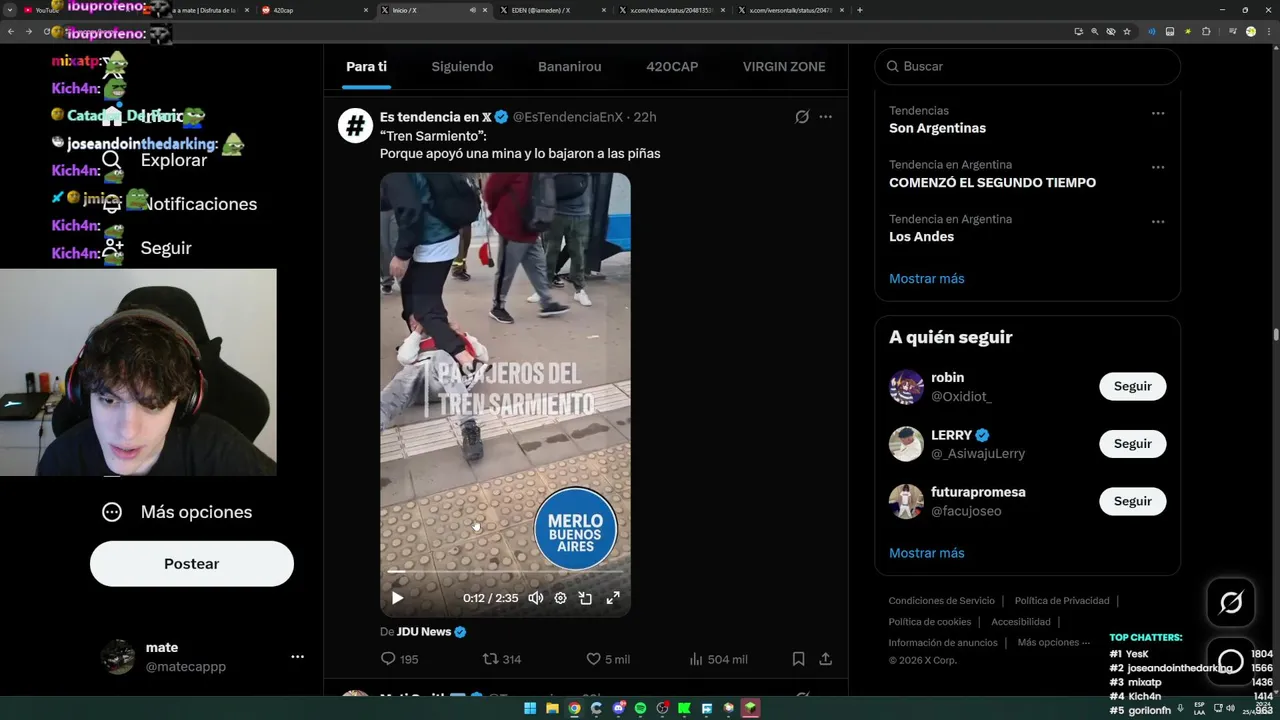Seek along the video progress bar
This screenshot has width=1280, height=720.
tap(505, 572)
